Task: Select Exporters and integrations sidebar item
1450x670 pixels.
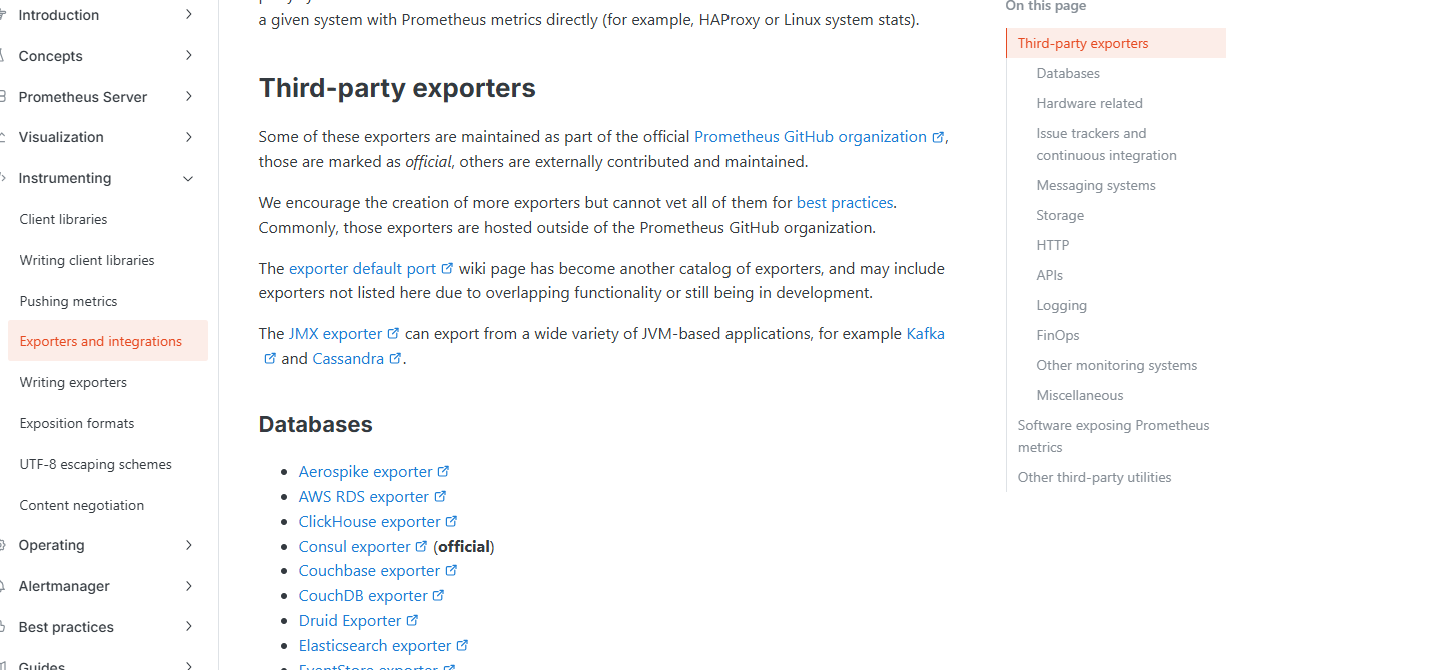Action: click(x=107, y=341)
